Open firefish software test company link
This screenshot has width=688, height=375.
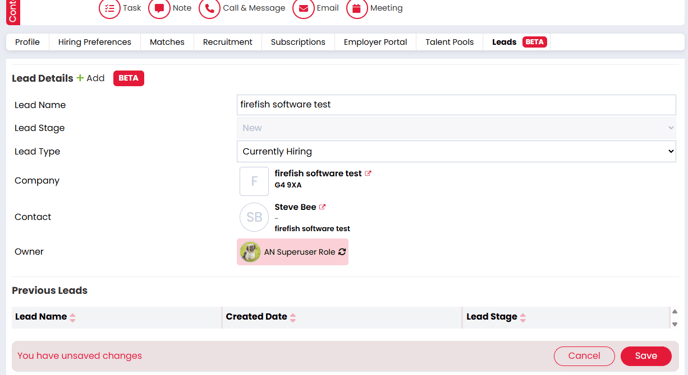click(318, 173)
